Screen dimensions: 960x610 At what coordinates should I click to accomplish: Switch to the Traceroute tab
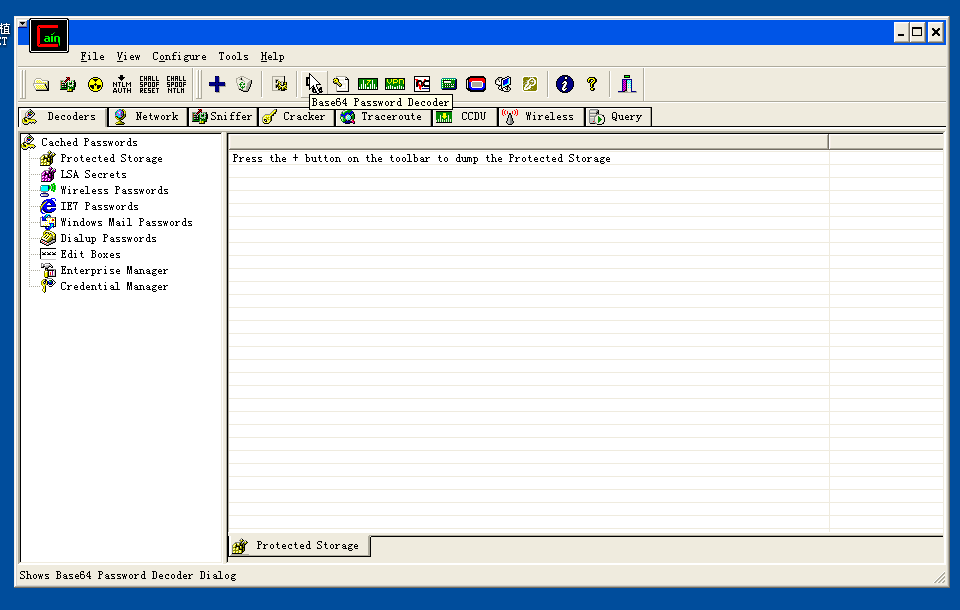tap(383, 116)
